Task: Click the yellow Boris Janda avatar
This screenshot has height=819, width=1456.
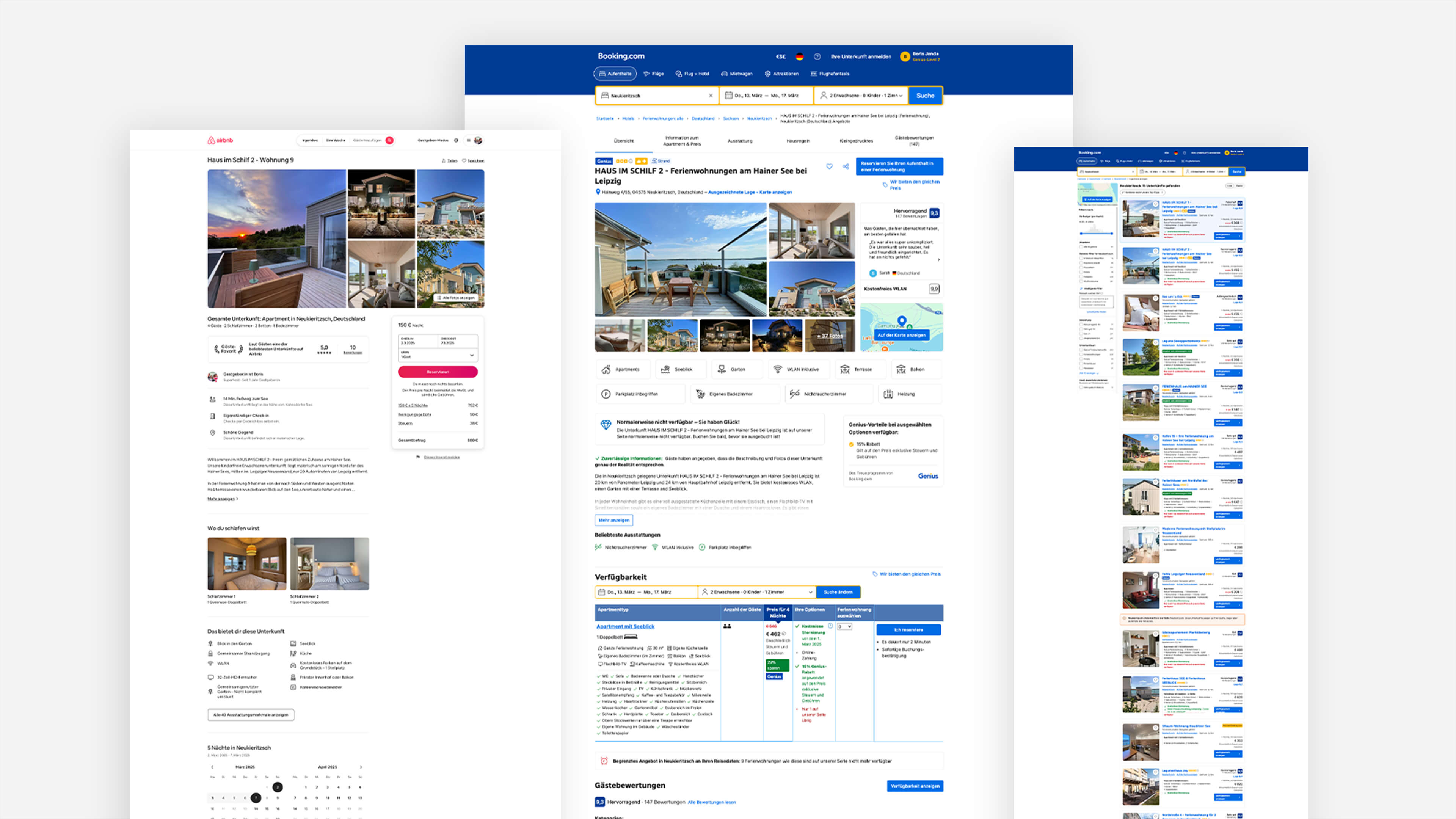Action: tap(905, 56)
